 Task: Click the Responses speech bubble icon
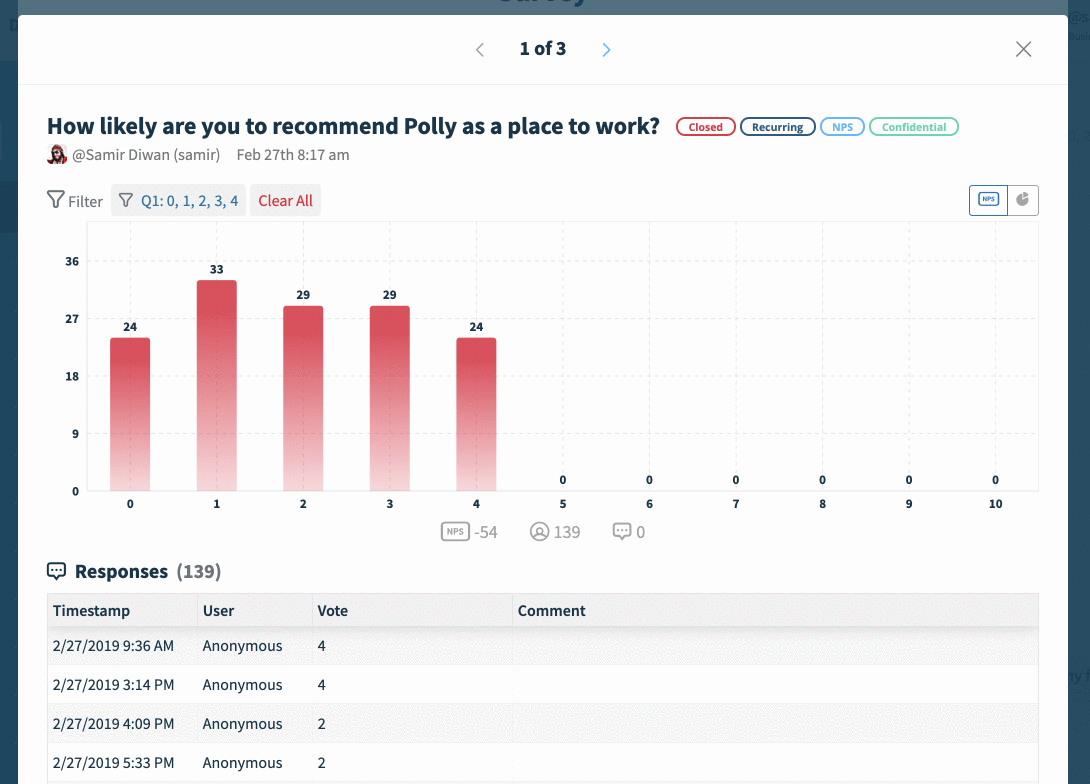click(x=56, y=571)
